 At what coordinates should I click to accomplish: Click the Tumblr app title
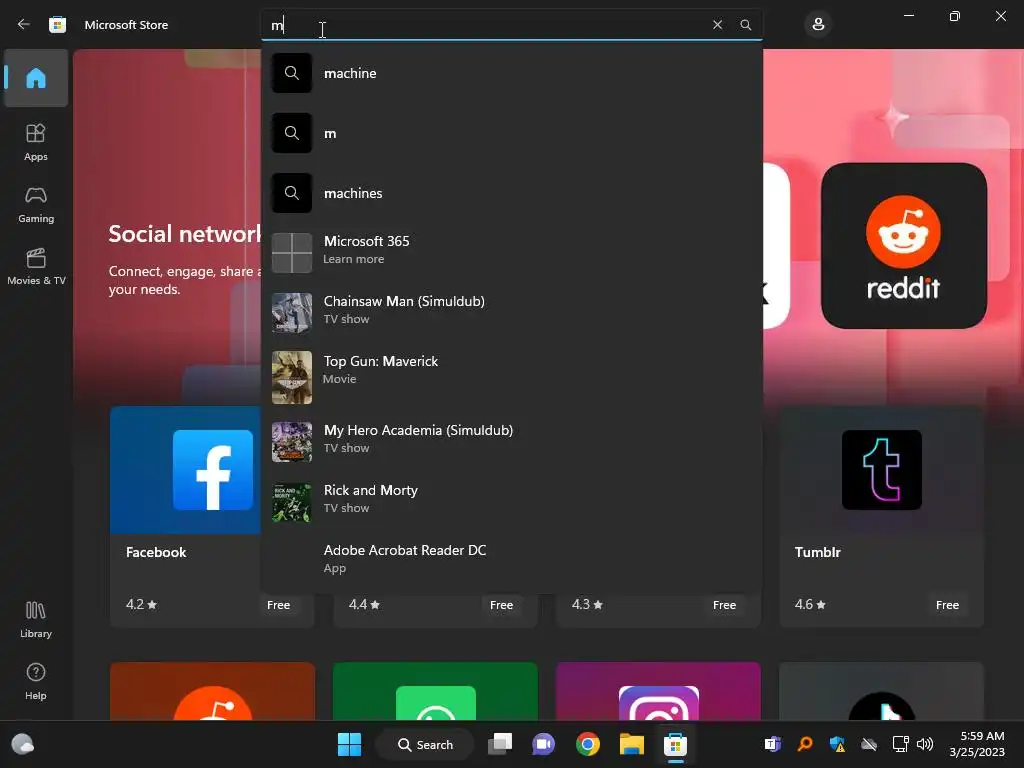point(818,552)
